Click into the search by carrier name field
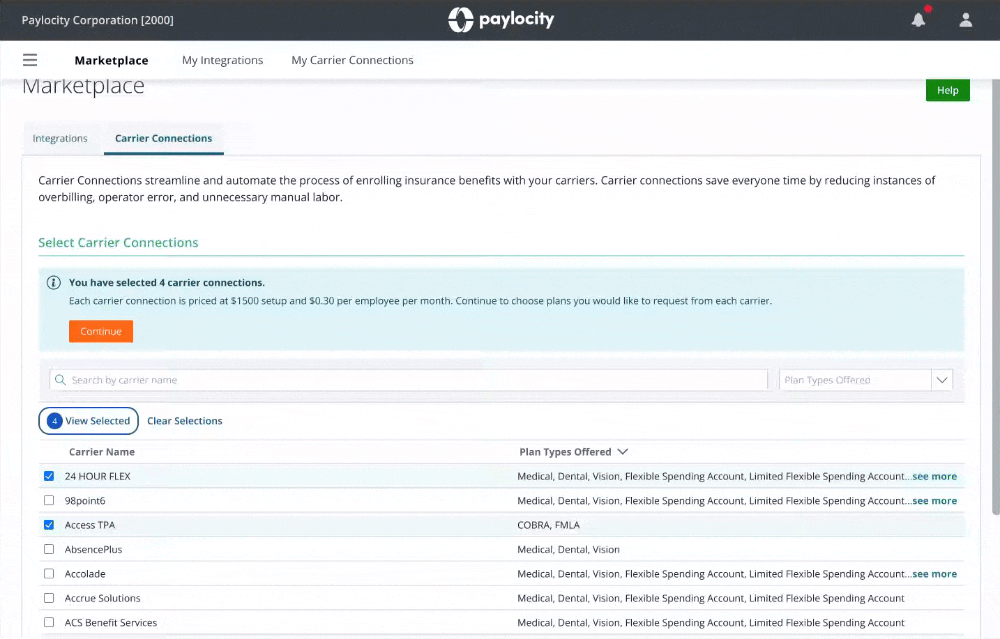 click(409, 380)
